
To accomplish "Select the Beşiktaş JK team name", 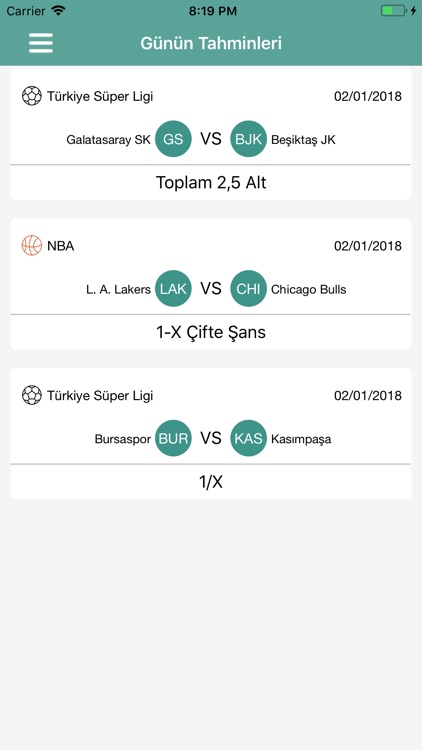I will [x=303, y=140].
